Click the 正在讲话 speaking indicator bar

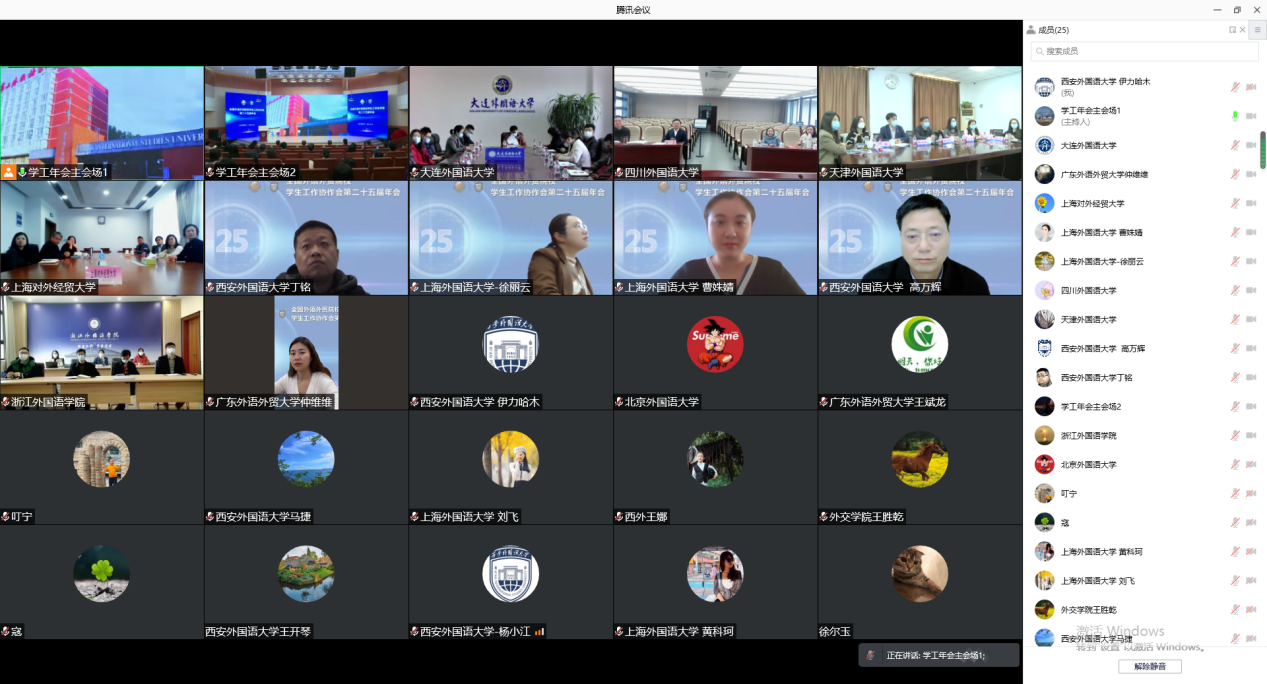938,655
